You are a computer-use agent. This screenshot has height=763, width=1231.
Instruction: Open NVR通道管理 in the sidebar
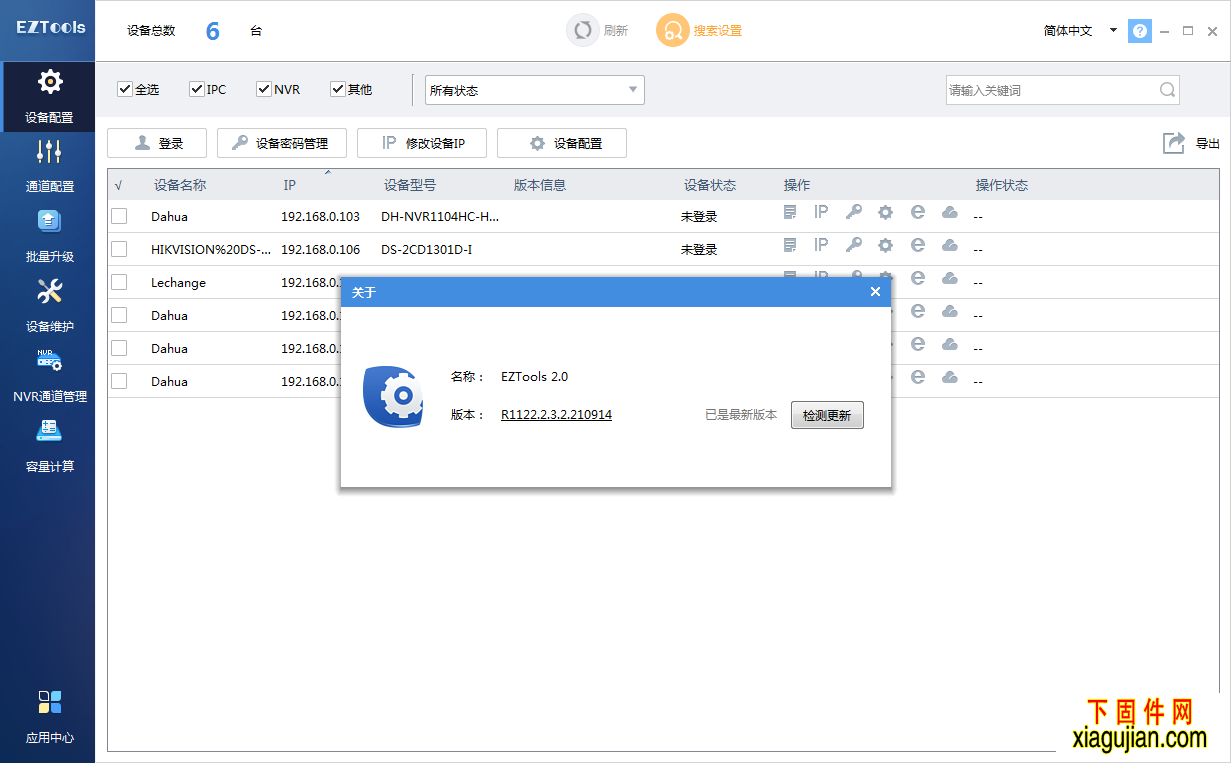tap(49, 376)
